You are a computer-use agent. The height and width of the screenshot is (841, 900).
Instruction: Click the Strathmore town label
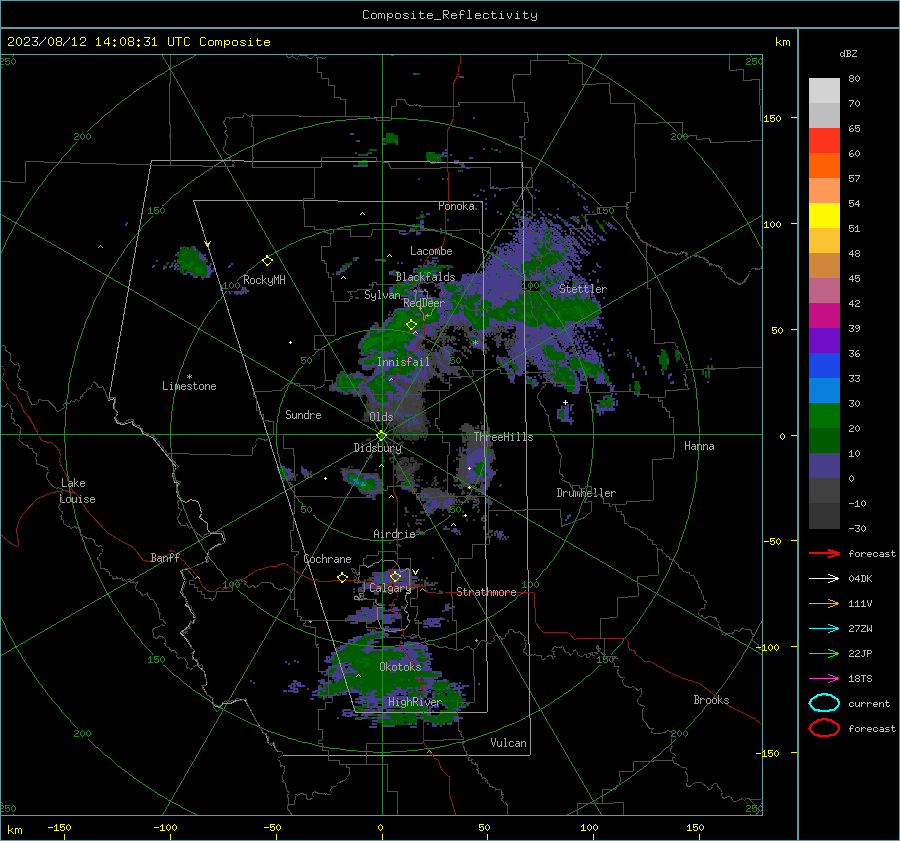pyautogui.click(x=486, y=592)
